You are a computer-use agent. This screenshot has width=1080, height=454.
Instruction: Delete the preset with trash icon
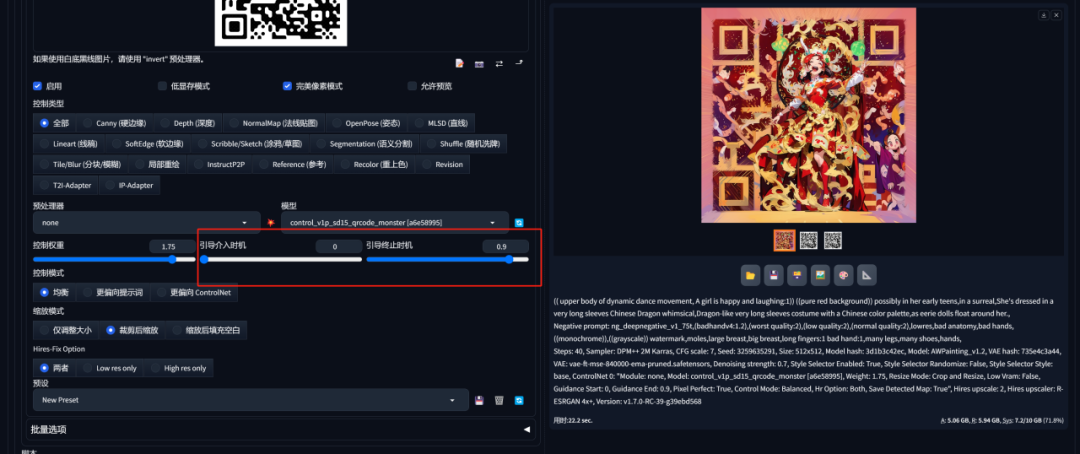[499, 400]
